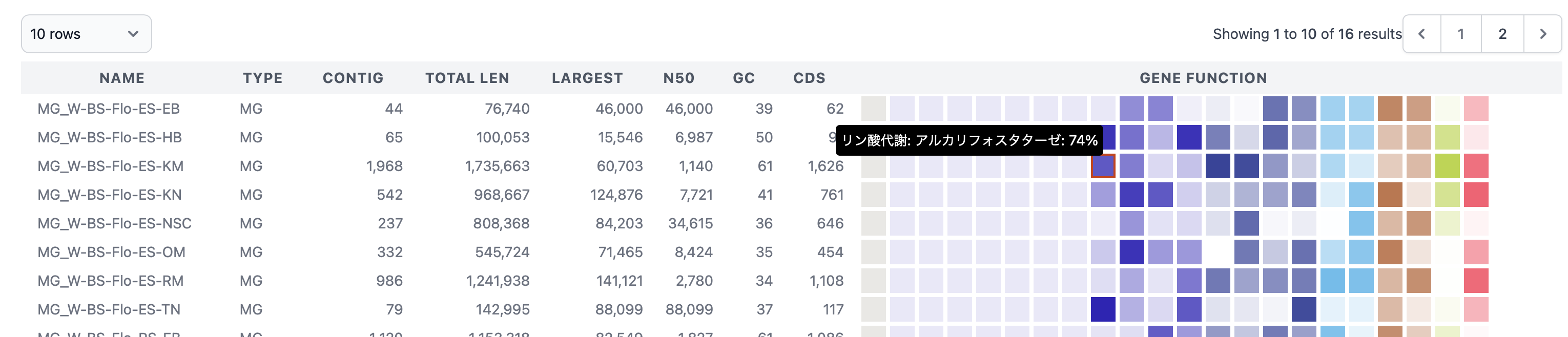Select page 2 button
Image resolution: width=1568 pixels, height=337 pixels.
coord(1502,34)
